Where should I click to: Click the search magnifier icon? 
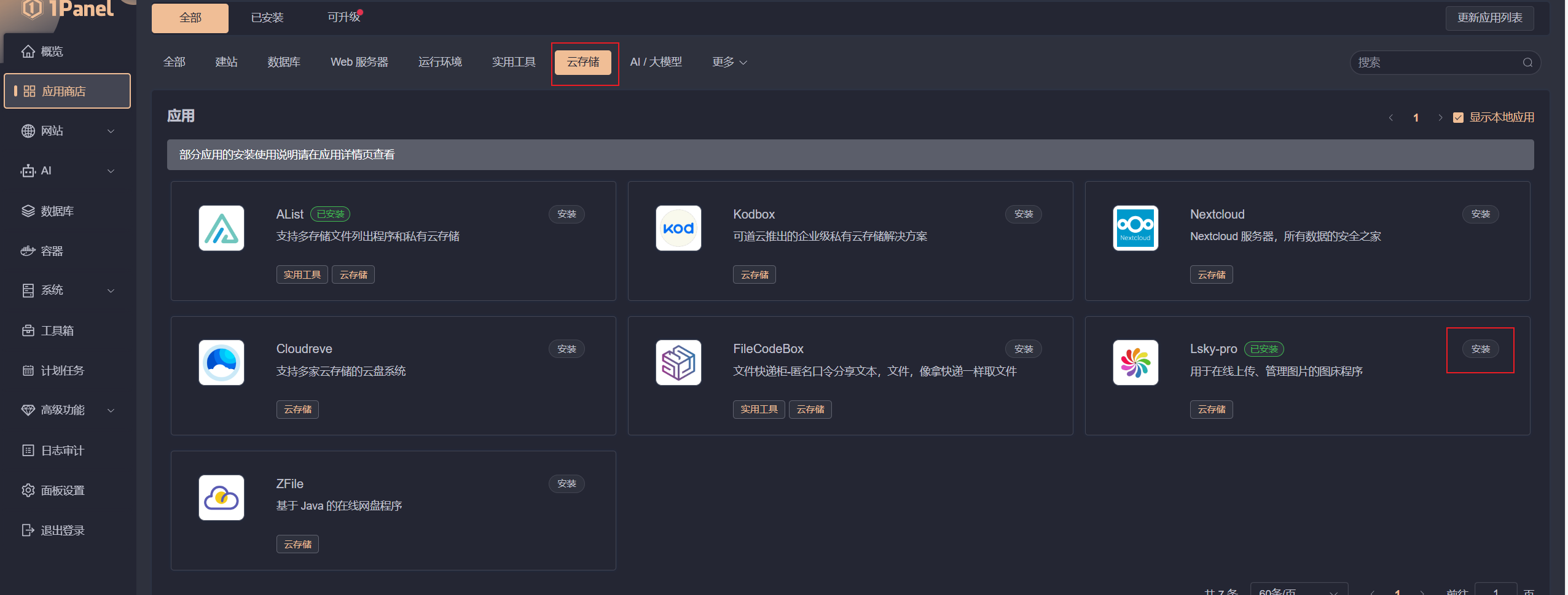pyautogui.click(x=1527, y=63)
